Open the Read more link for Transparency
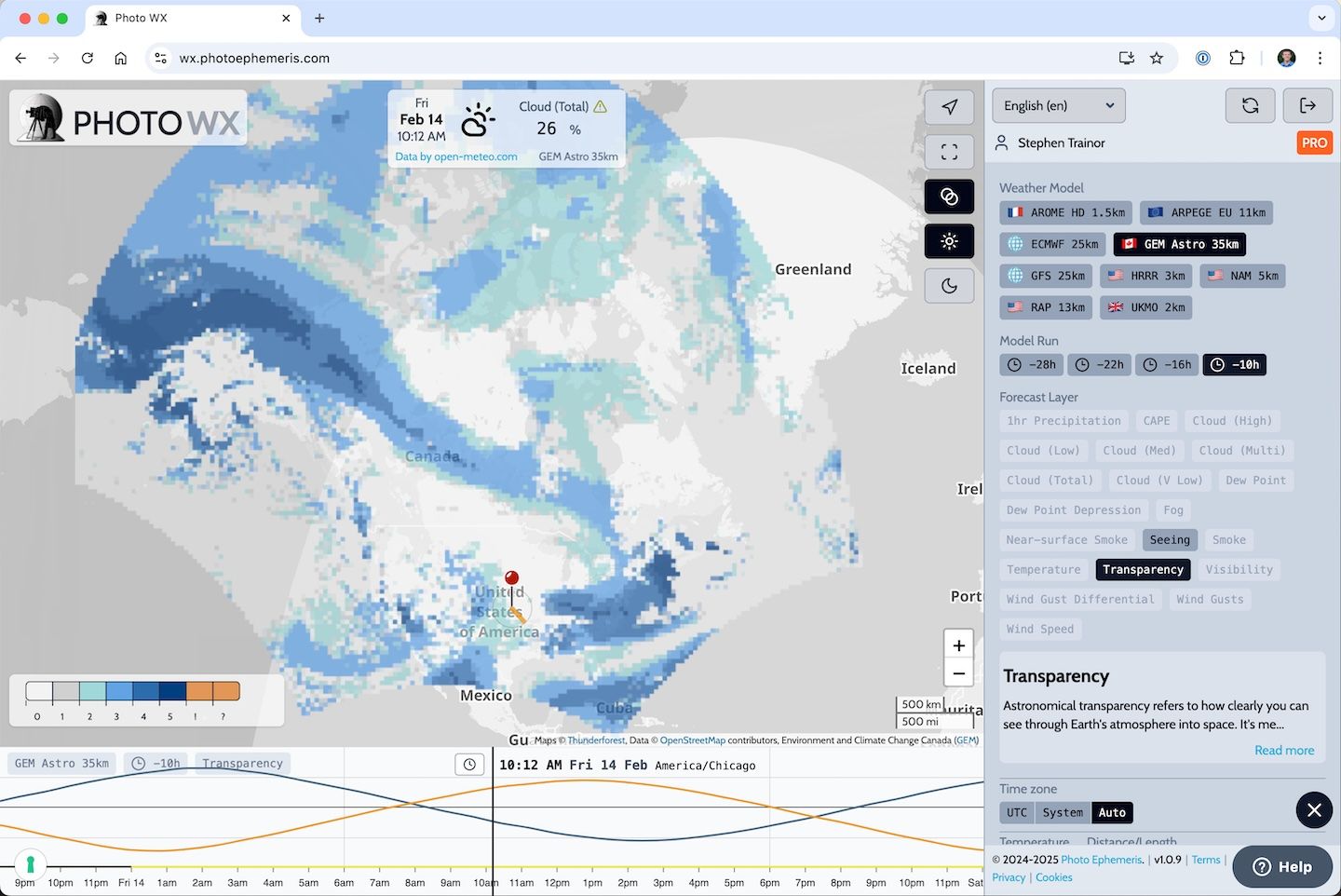Viewport: 1341px width, 896px height. [x=1284, y=750]
